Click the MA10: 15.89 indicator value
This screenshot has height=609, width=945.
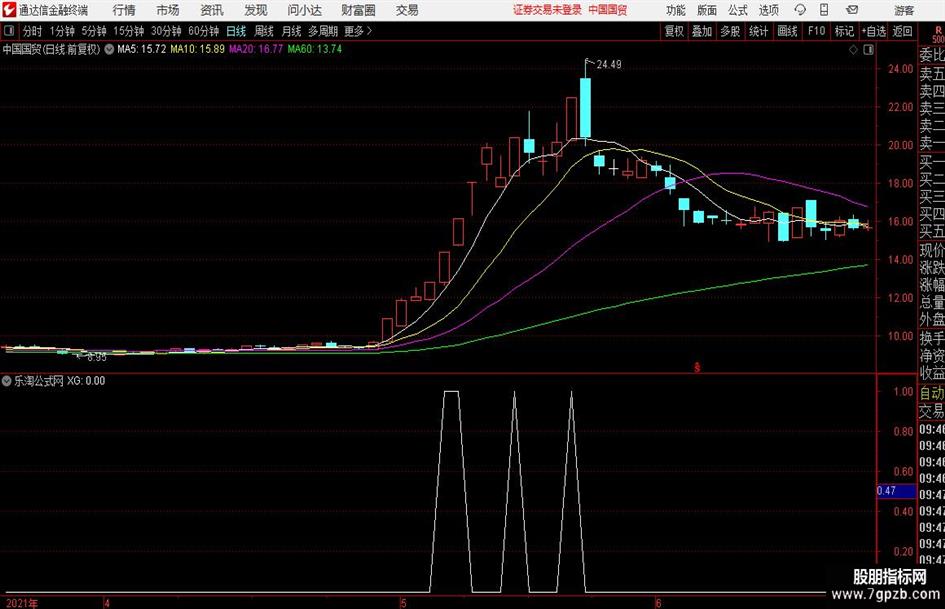pos(198,49)
